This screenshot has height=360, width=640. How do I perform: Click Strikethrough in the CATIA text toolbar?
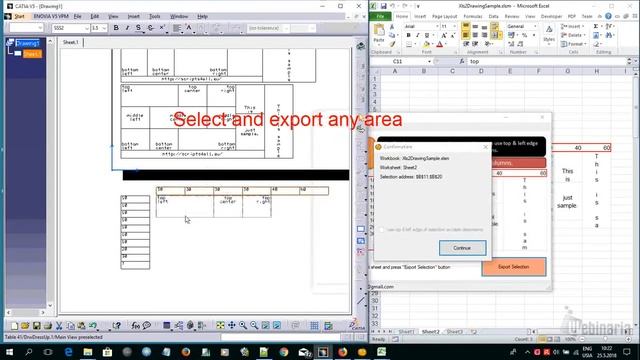(151, 28)
